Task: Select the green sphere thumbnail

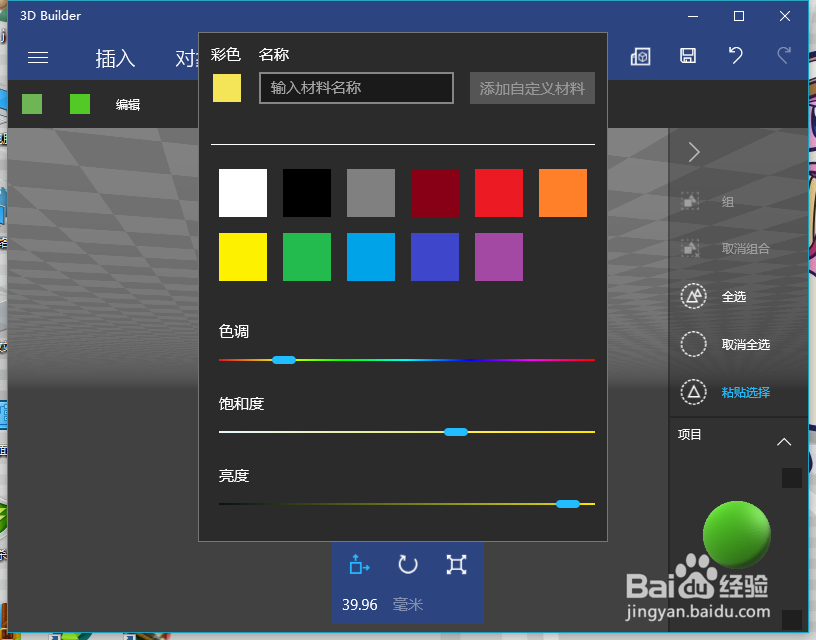Action: [x=737, y=534]
